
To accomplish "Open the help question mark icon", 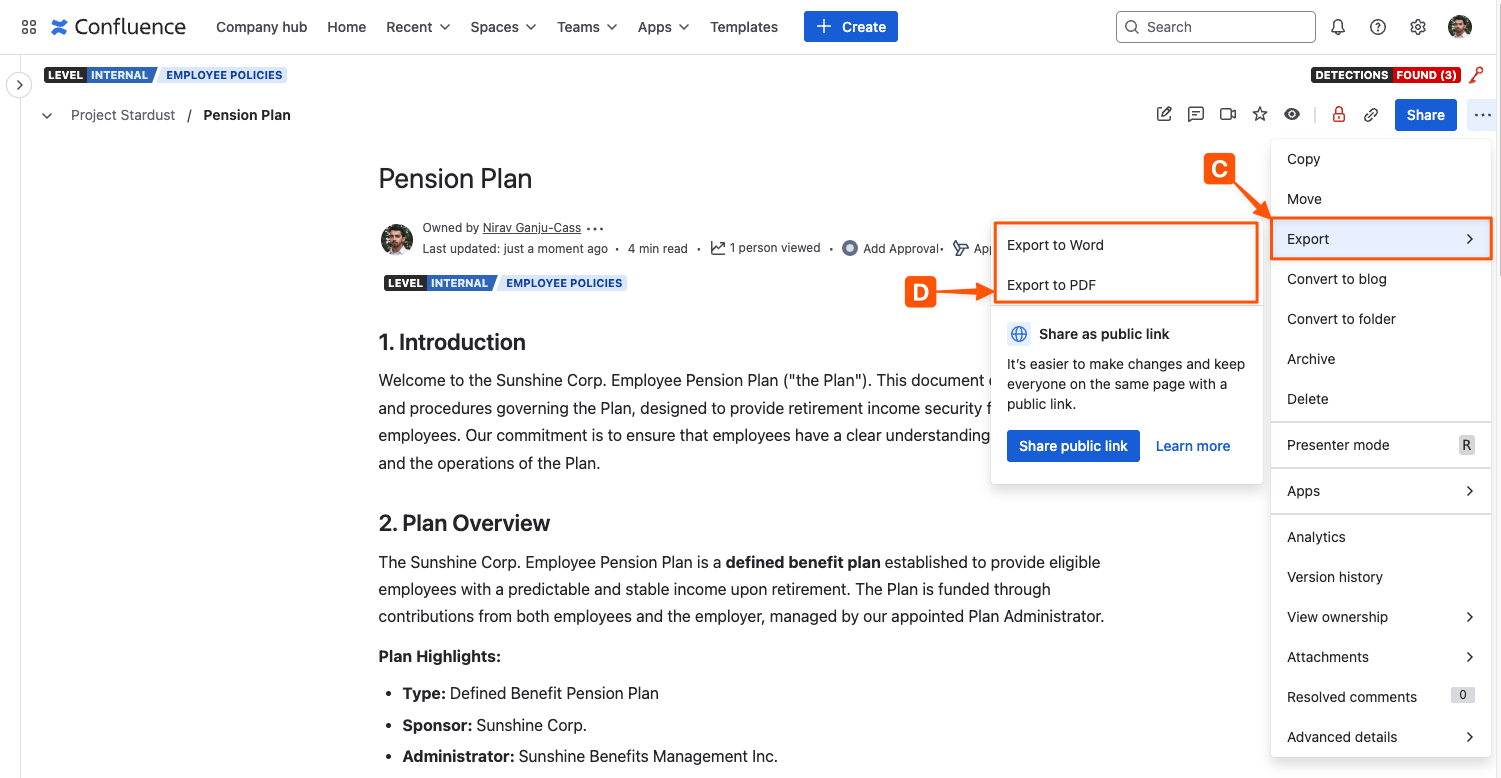I will [x=1378, y=27].
